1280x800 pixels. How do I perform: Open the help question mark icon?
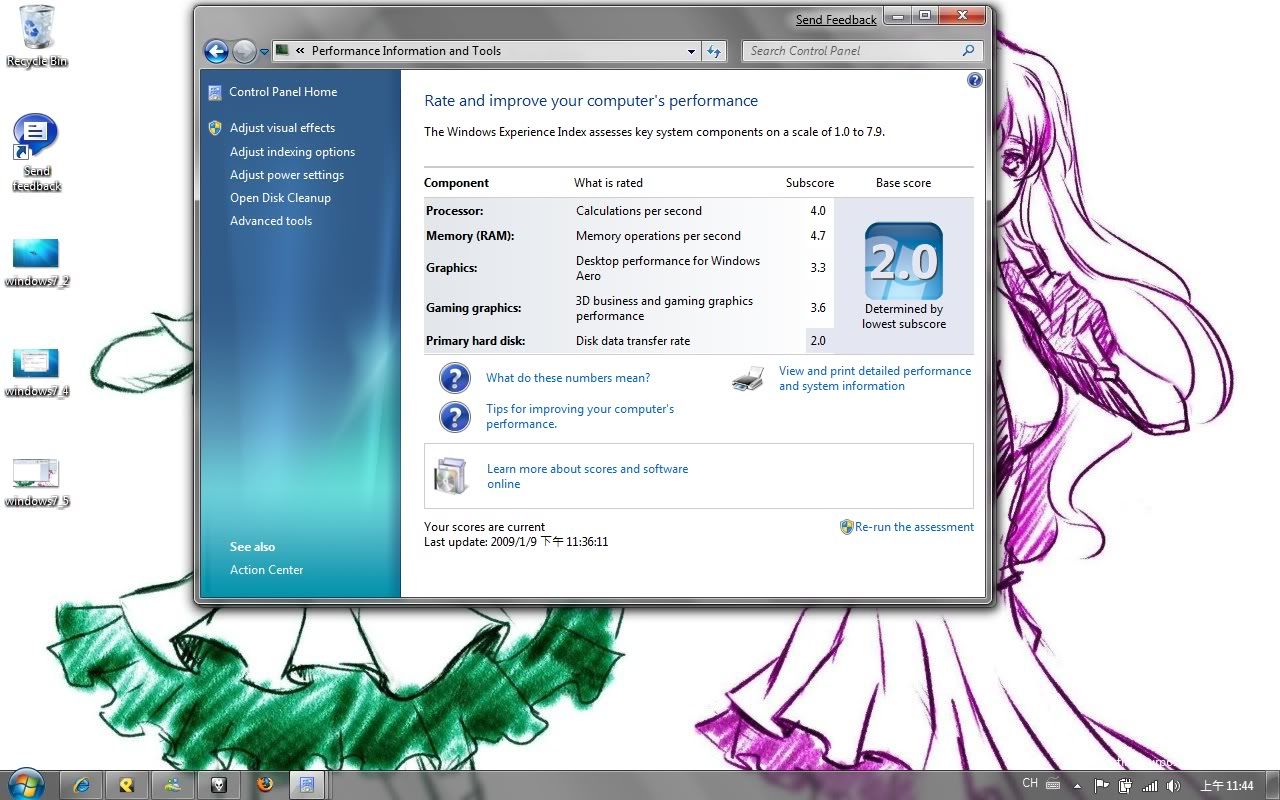pos(974,80)
